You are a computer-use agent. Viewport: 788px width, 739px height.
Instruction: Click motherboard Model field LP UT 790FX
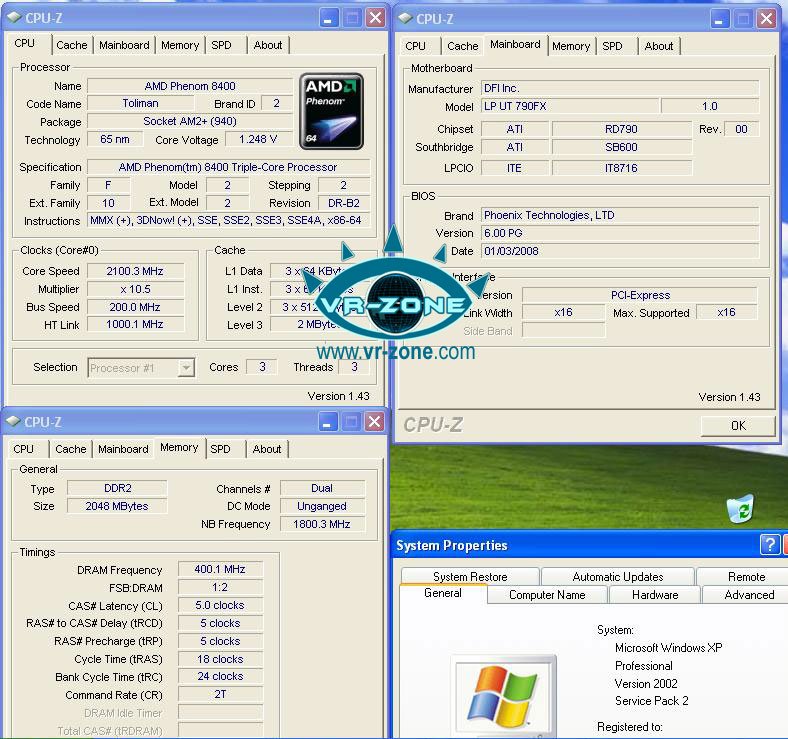(x=570, y=106)
